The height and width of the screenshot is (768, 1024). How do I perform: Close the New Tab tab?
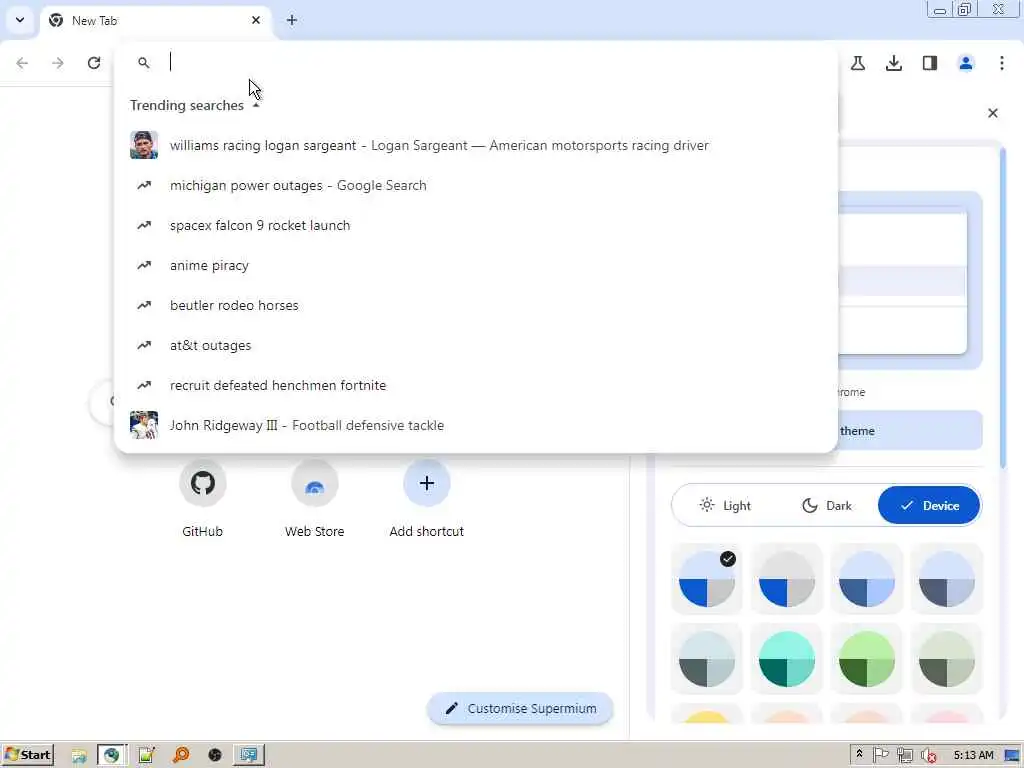pos(256,20)
